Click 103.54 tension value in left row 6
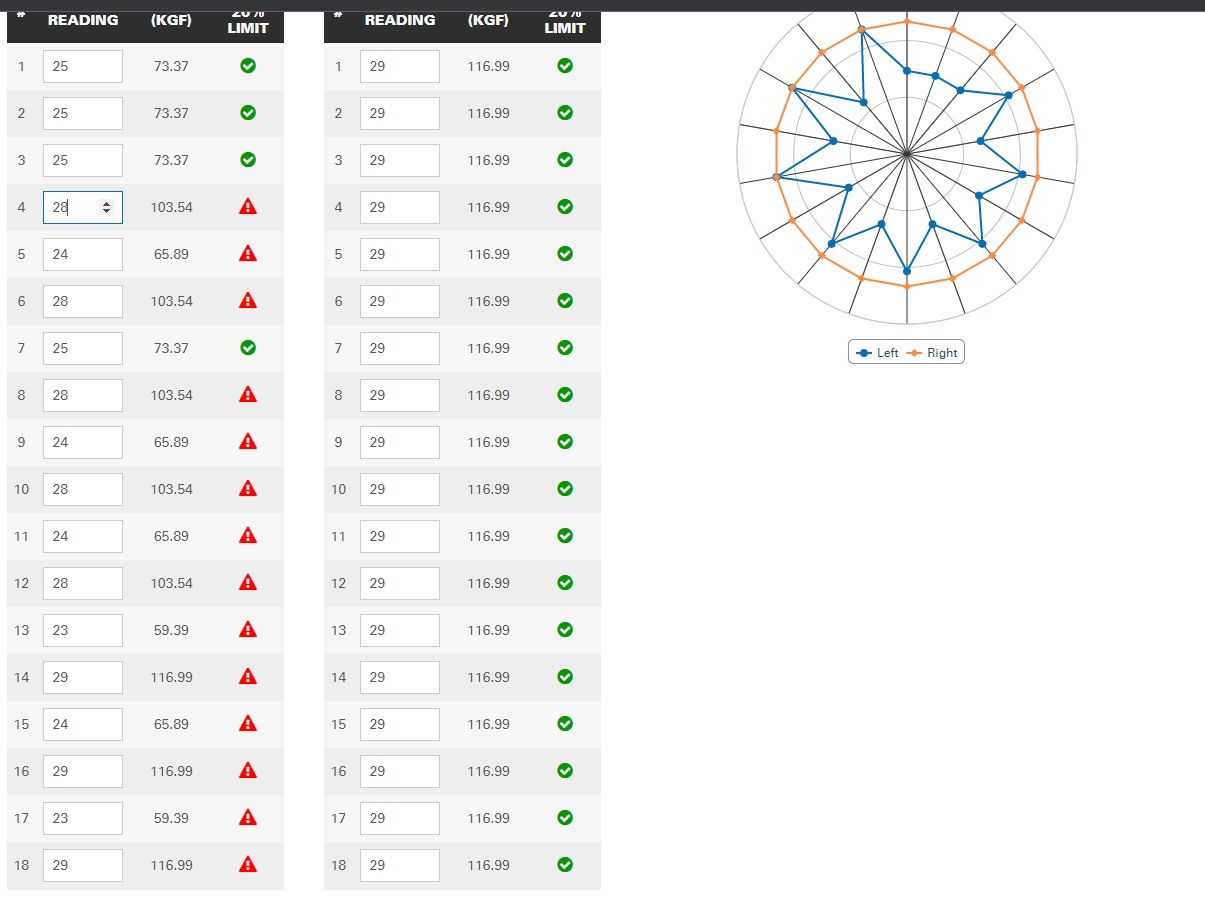Viewport: 1205px width, 911px height. pyautogui.click(x=171, y=301)
